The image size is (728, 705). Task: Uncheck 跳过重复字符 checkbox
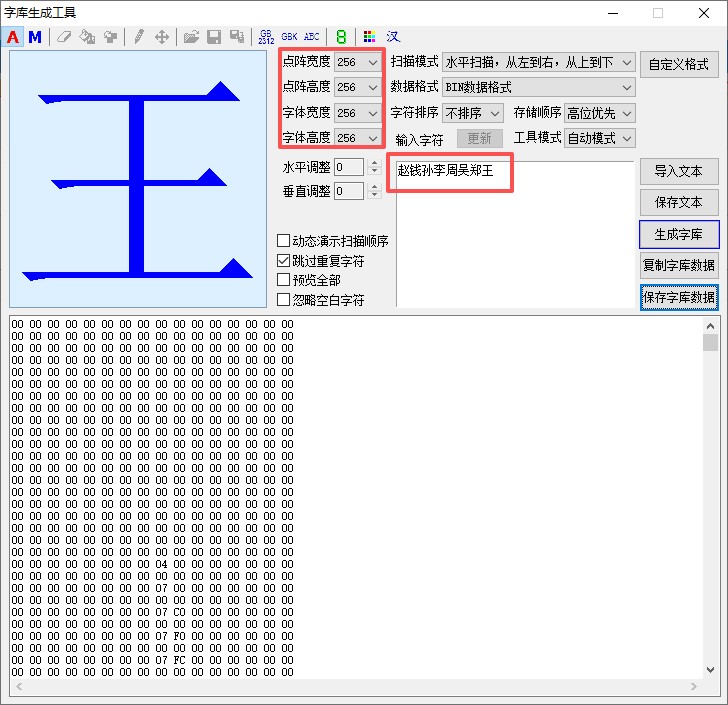tap(283, 261)
